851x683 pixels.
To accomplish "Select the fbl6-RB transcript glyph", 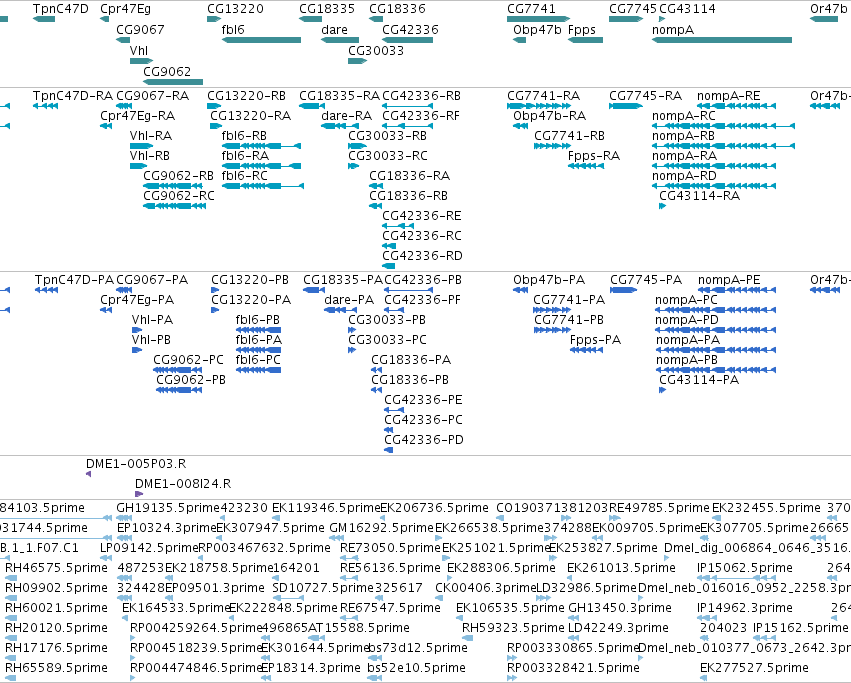I will pyautogui.click(x=262, y=146).
